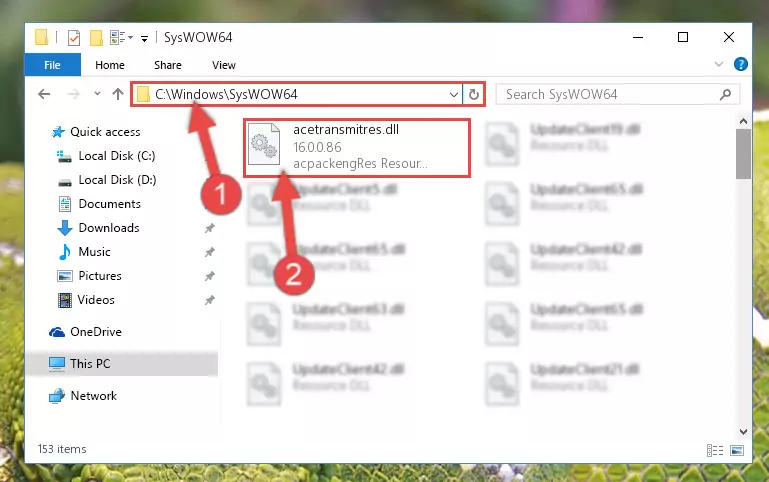Open Documents in the sidebar
This screenshot has width=769, height=482.
click(x=109, y=203)
